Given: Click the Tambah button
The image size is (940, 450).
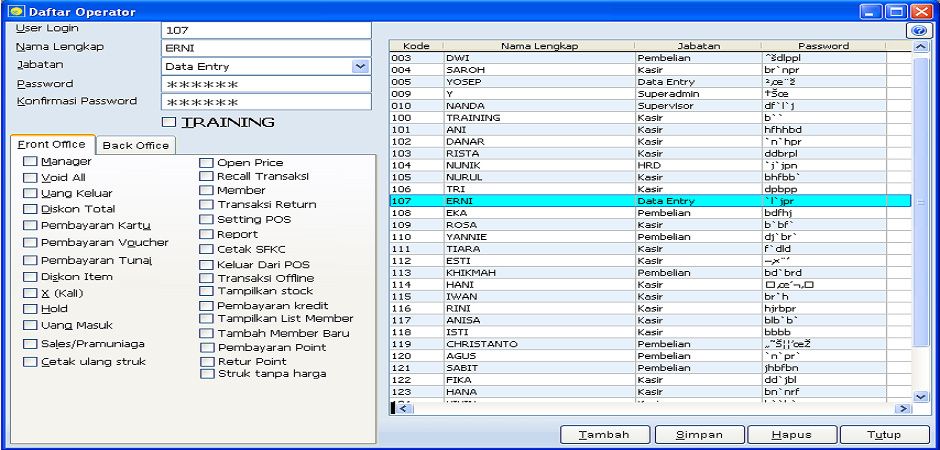Looking at the screenshot, I should tap(604, 435).
